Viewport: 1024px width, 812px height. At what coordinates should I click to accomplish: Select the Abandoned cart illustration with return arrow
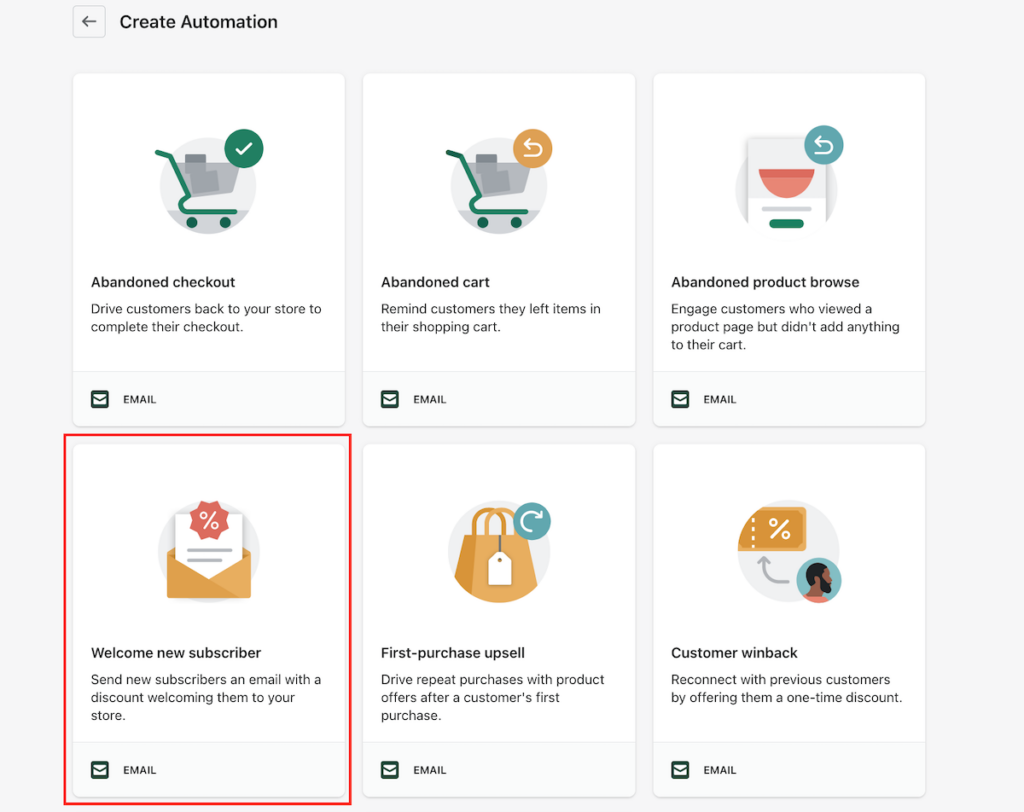tap(499, 181)
